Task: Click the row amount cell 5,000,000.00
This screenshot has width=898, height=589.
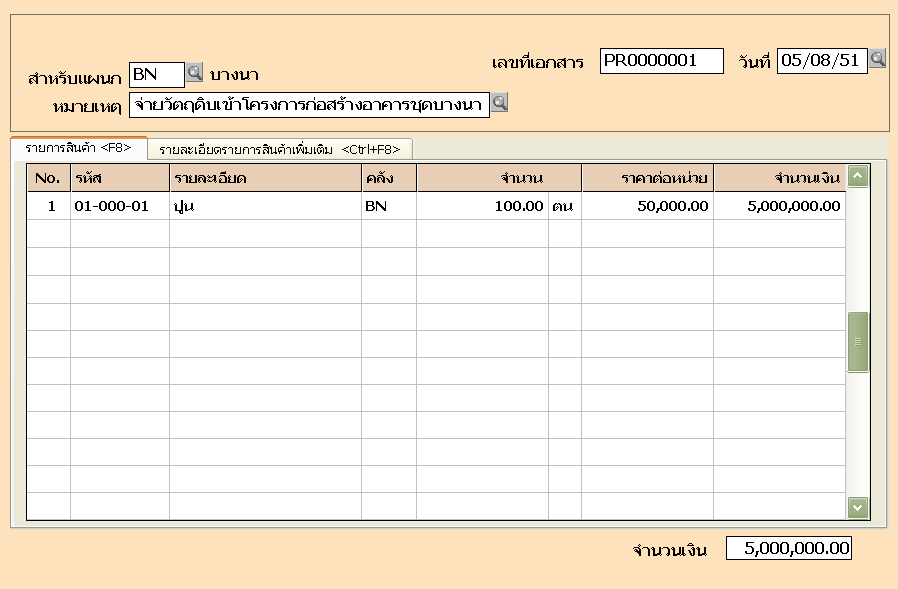Action: (778, 206)
